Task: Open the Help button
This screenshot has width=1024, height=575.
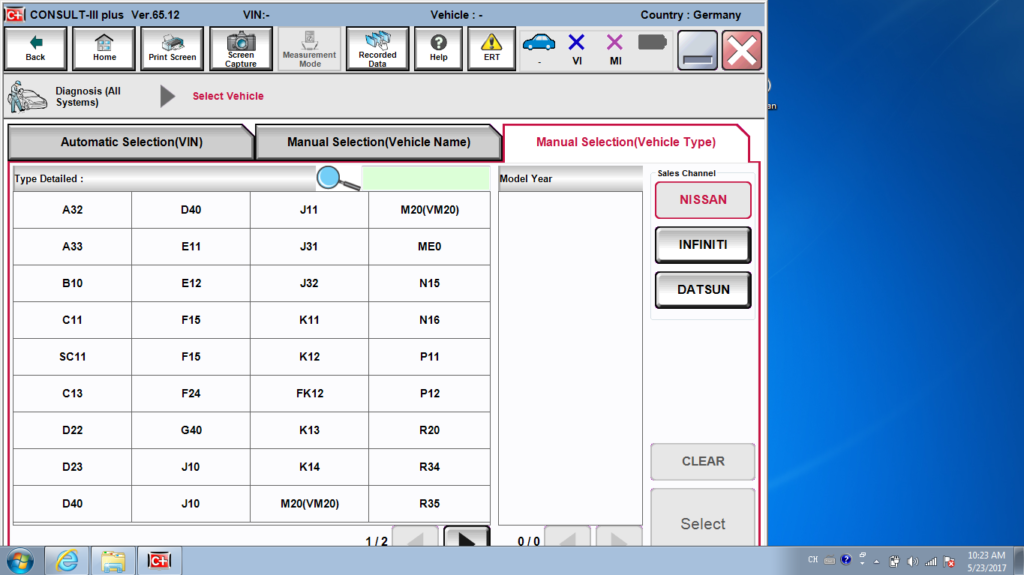Action: [x=438, y=48]
